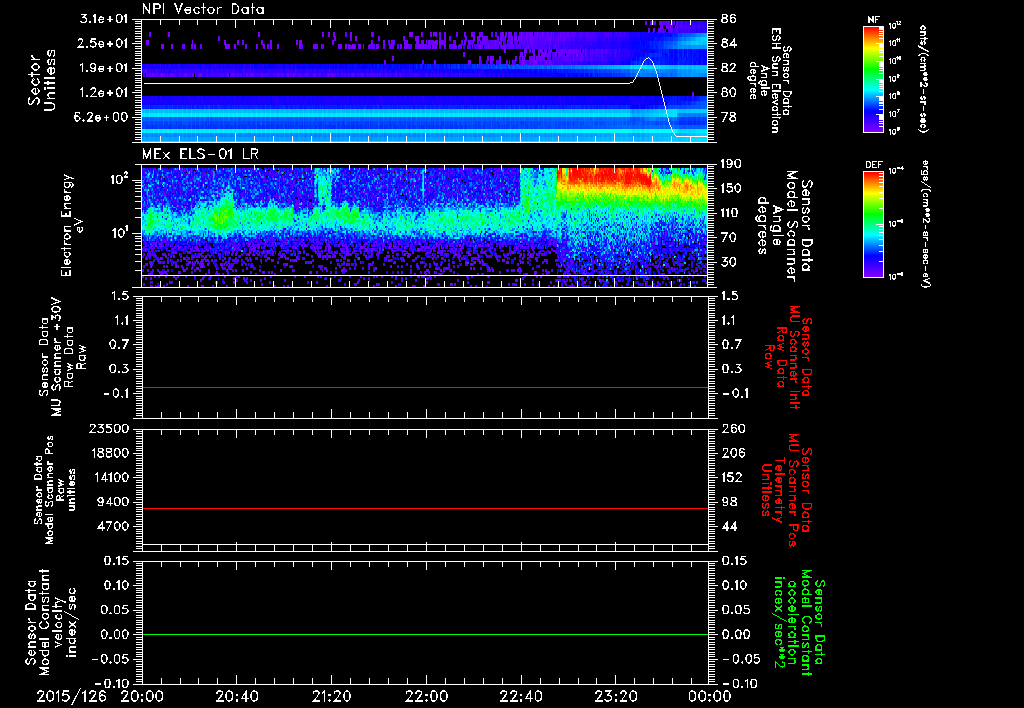Click the white sun elevation curve peak
This screenshot has width=1024, height=708.
[648, 59]
